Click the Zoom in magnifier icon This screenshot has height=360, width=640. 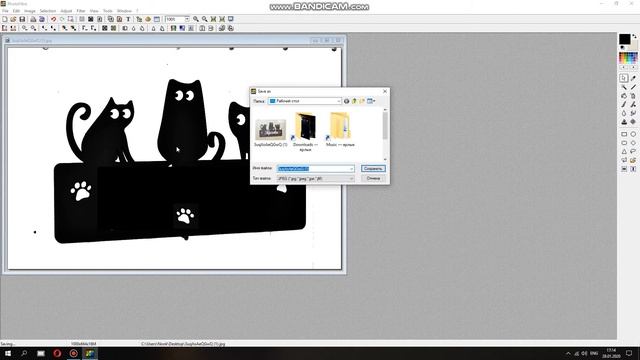click(x=196, y=19)
